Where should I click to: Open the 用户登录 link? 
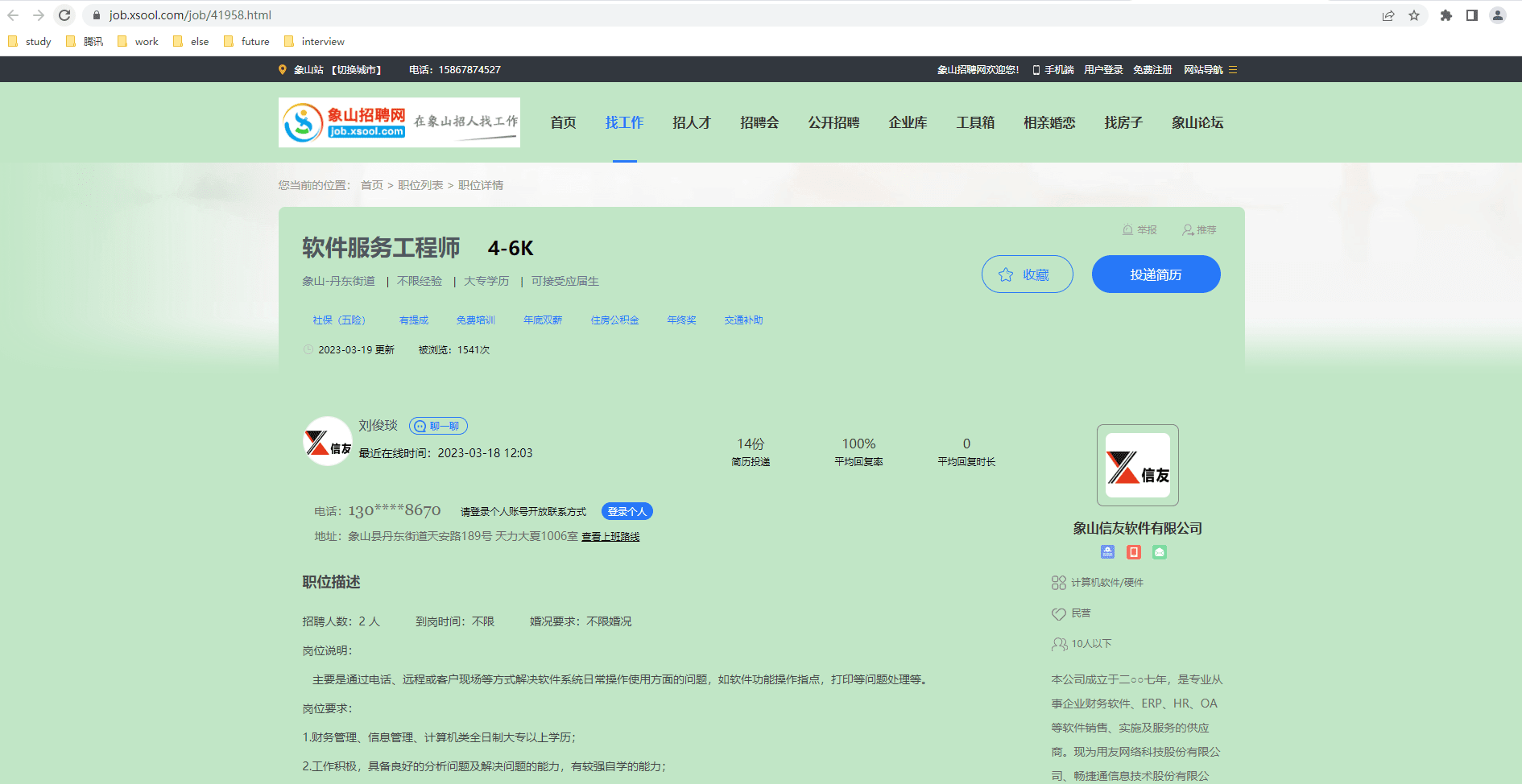[1103, 70]
